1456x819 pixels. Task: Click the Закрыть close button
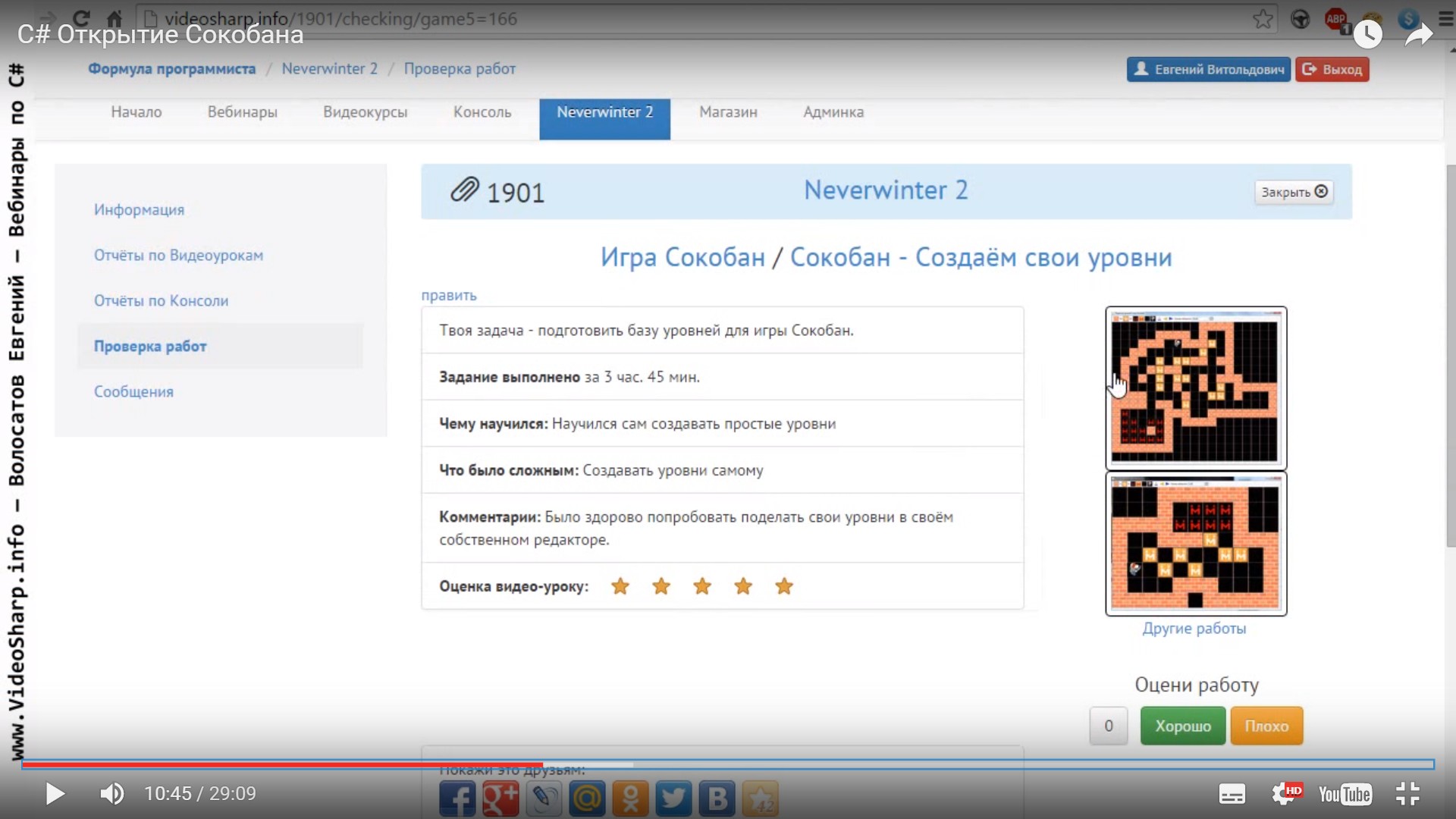tap(1294, 192)
